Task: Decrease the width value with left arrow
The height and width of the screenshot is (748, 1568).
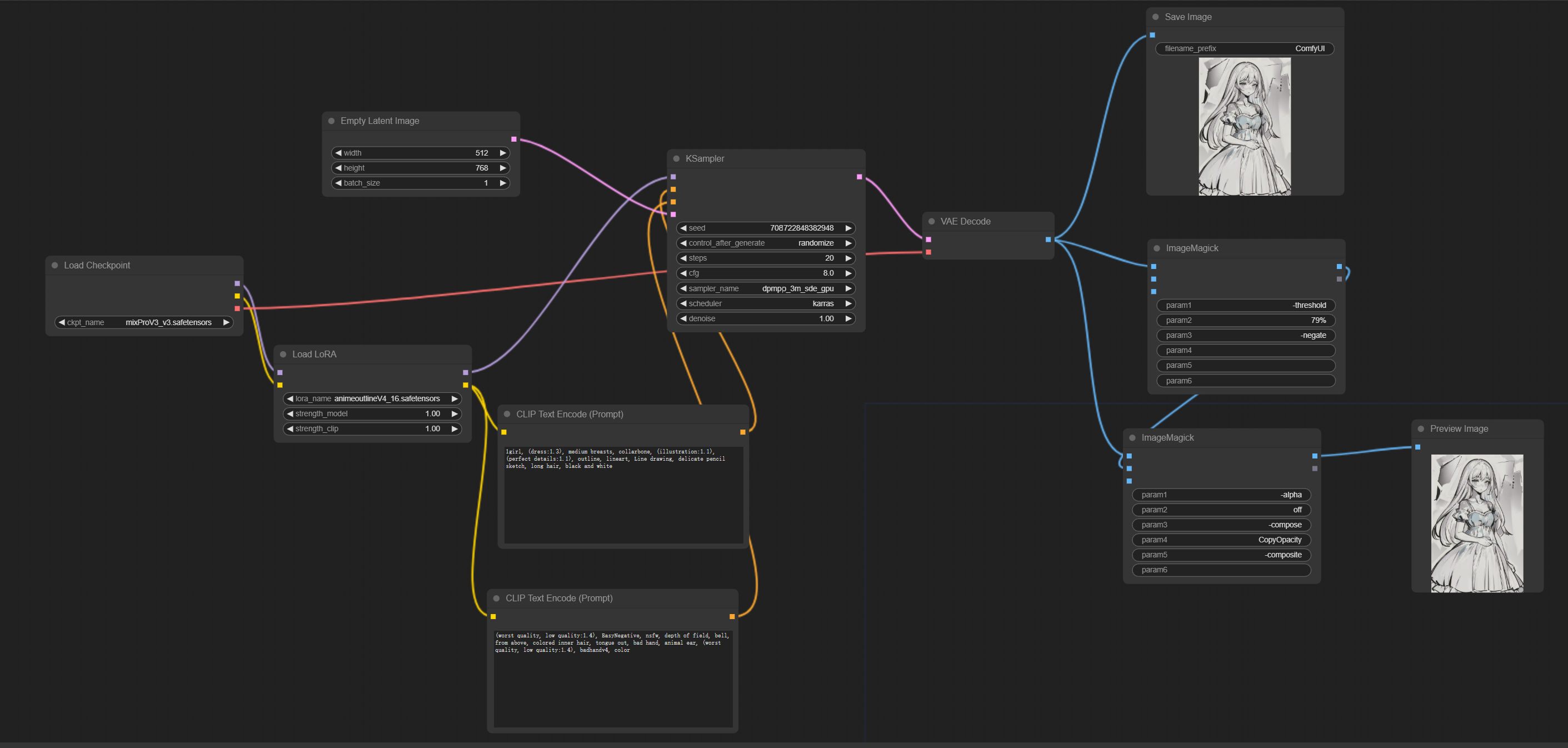Action: tap(338, 153)
